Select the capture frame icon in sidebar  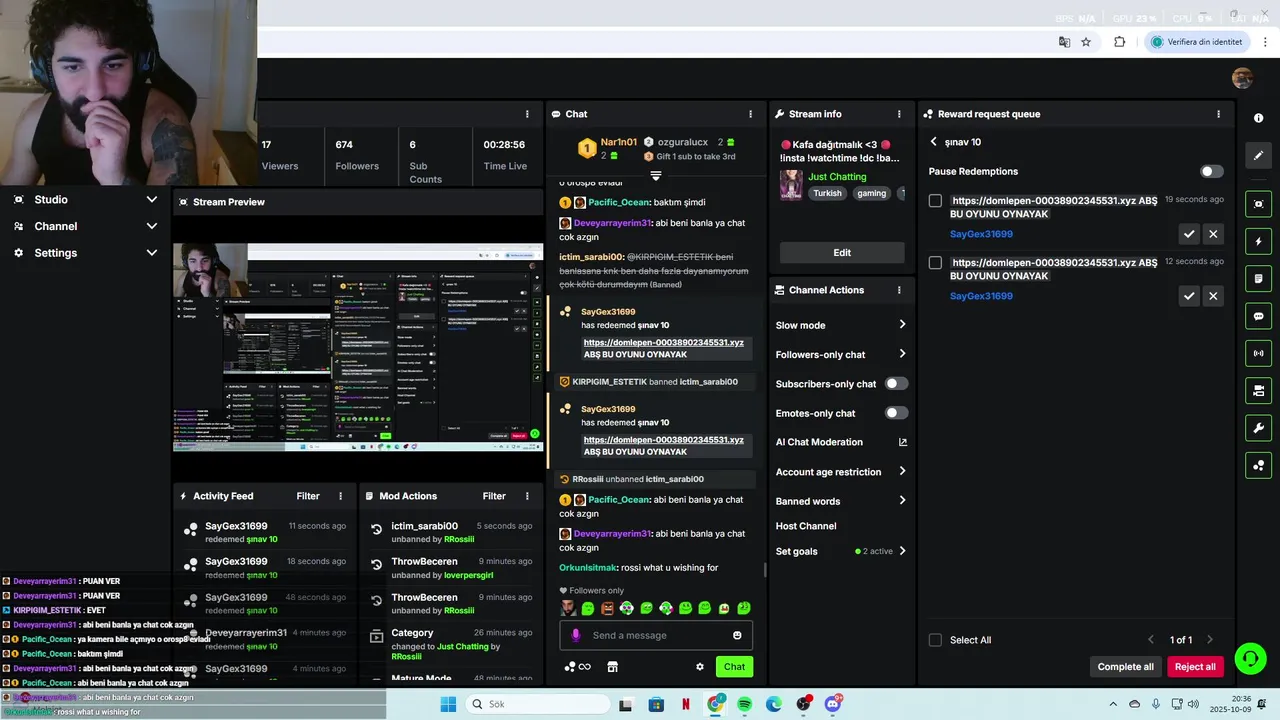click(x=1258, y=204)
